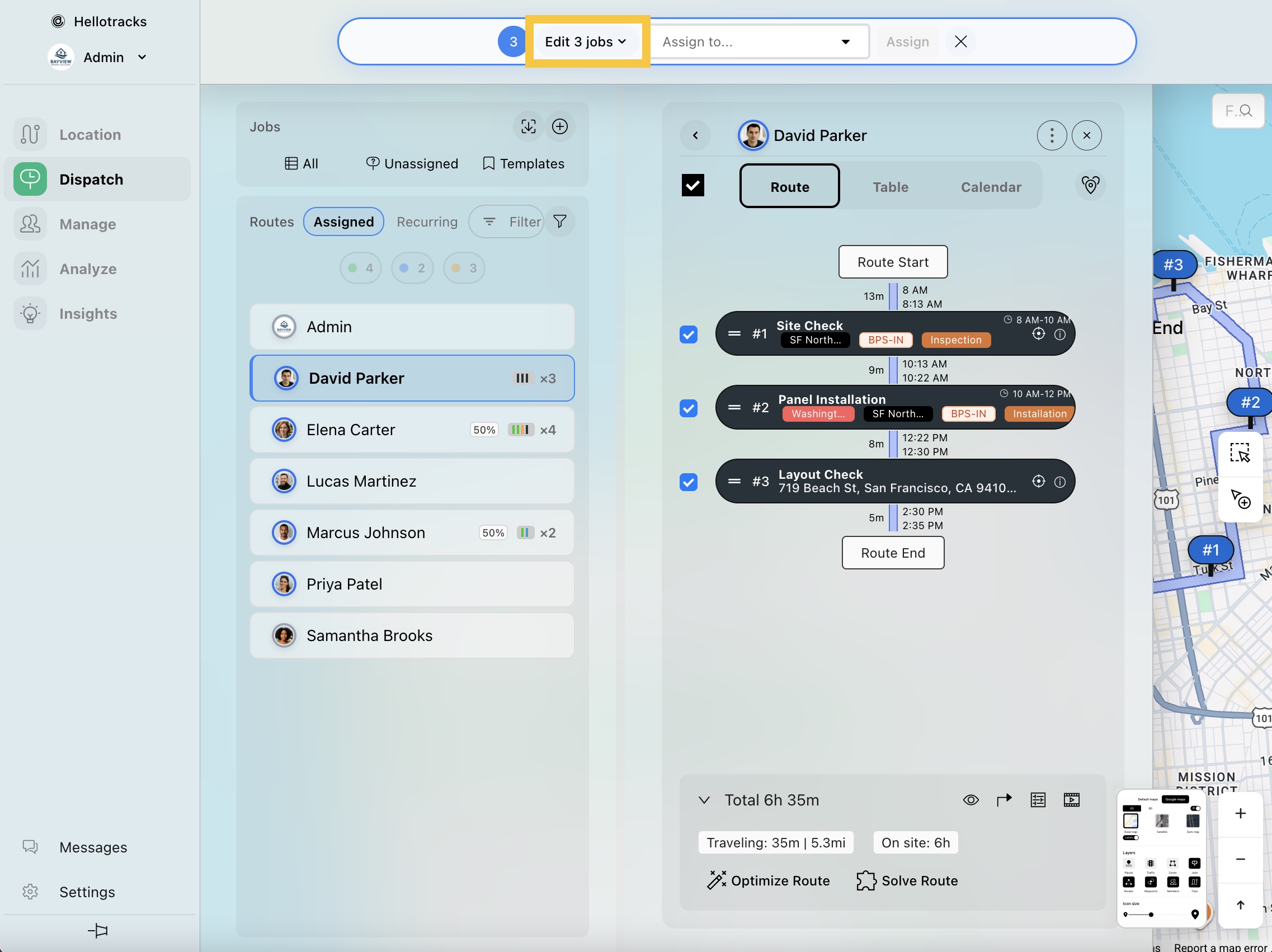Select the Unassigned jobs tab
The height and width of the screenshot is (952, 1272).
[412, 164]
